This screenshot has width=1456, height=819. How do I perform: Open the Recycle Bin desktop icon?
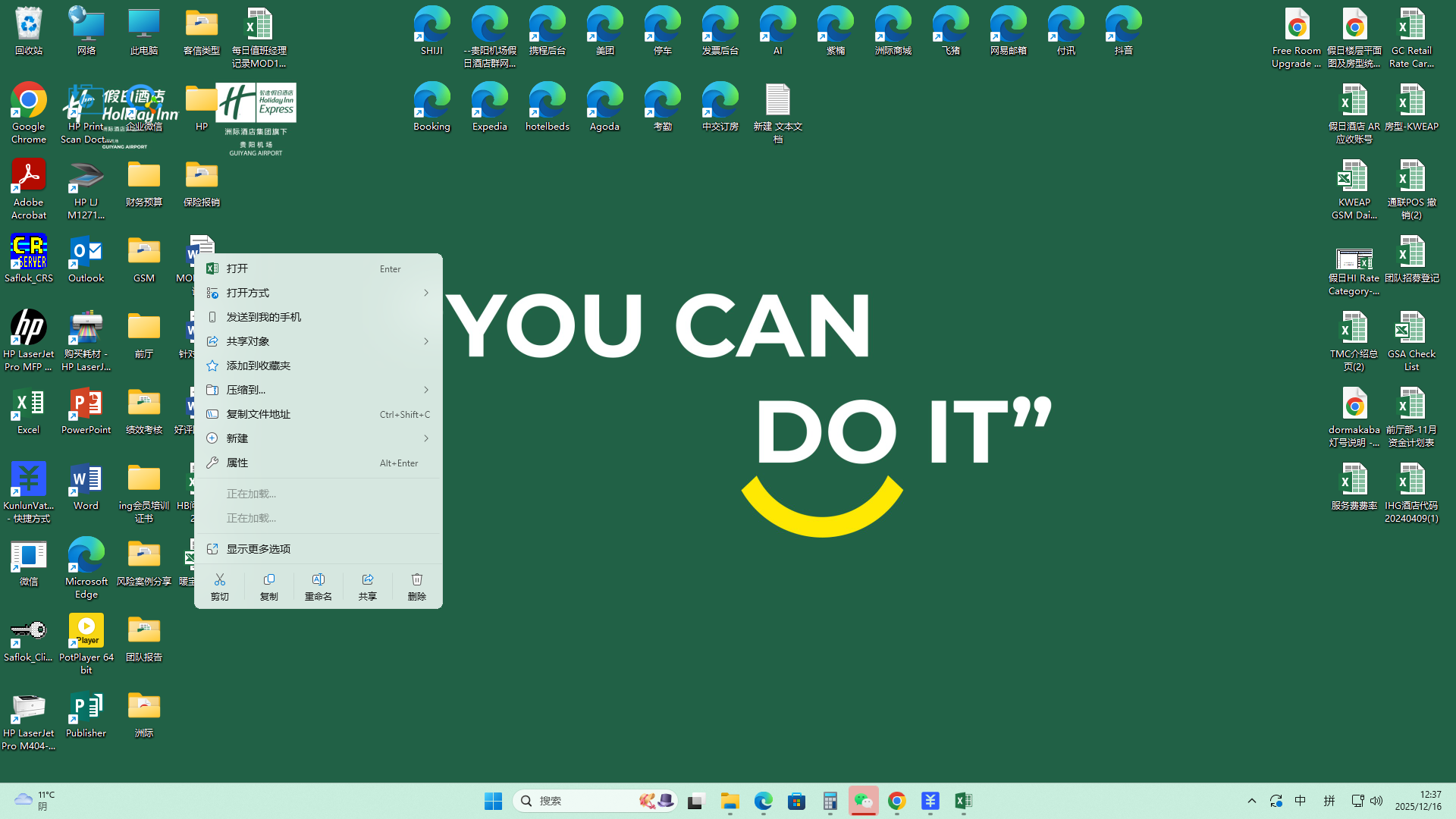[x=28, y=31]
